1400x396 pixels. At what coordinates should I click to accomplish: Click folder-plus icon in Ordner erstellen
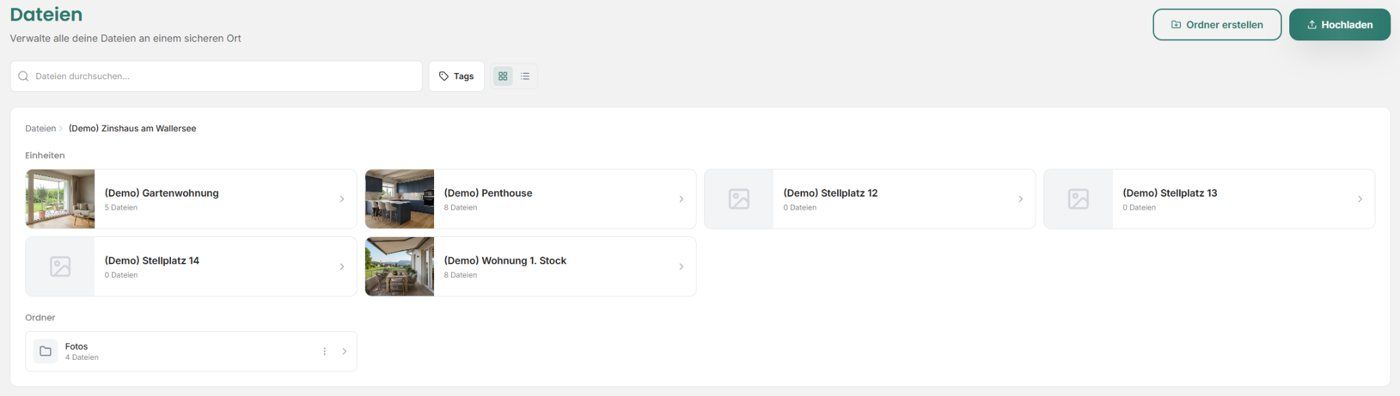1176,25
